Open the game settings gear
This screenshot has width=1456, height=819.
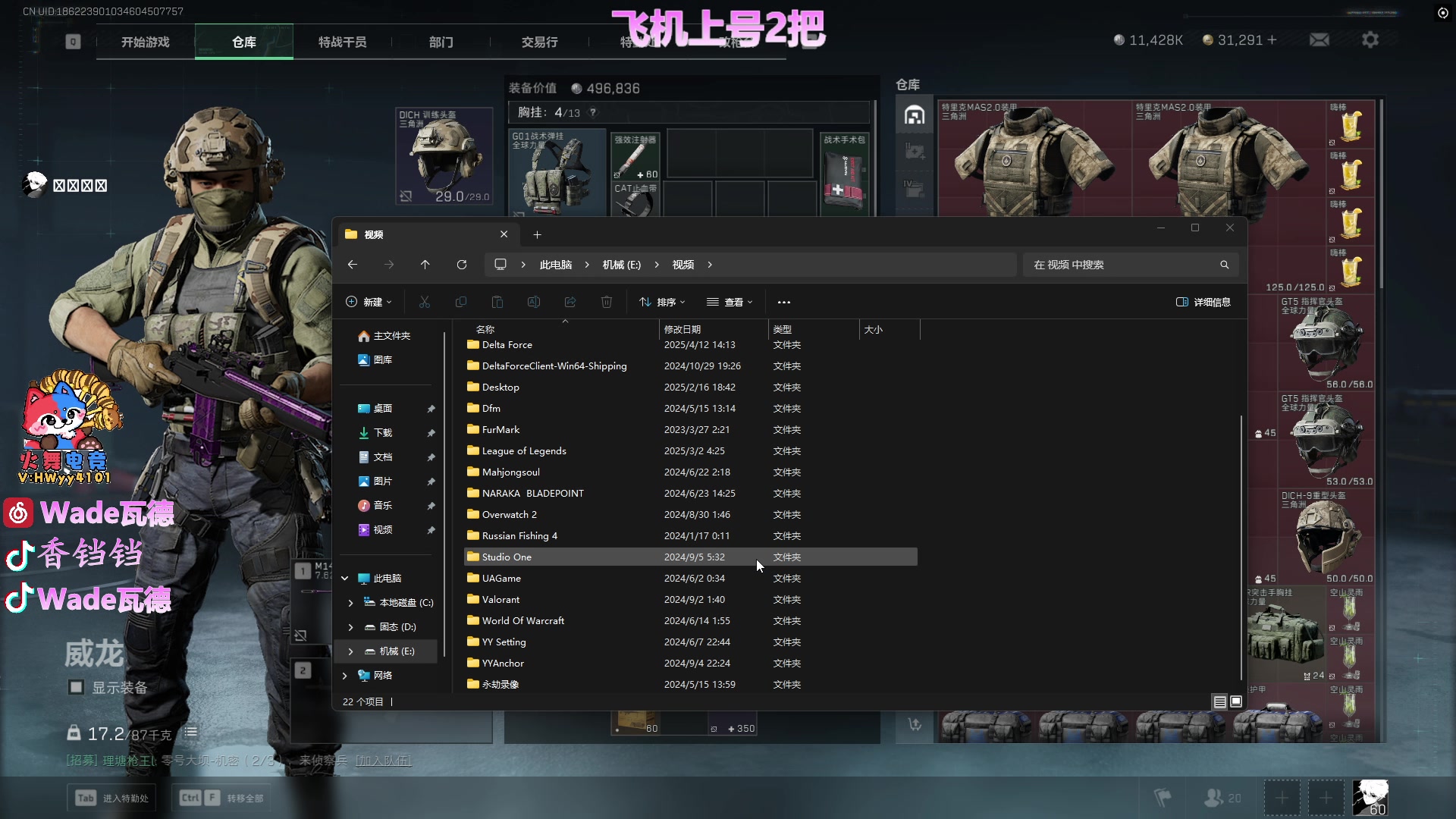[x=1370, y=39]
